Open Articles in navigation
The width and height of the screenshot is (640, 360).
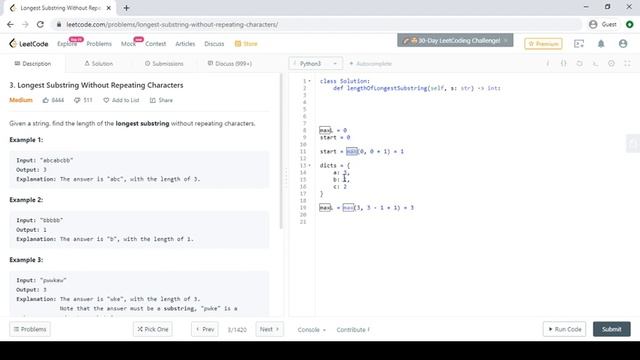[x=185, y=44]
